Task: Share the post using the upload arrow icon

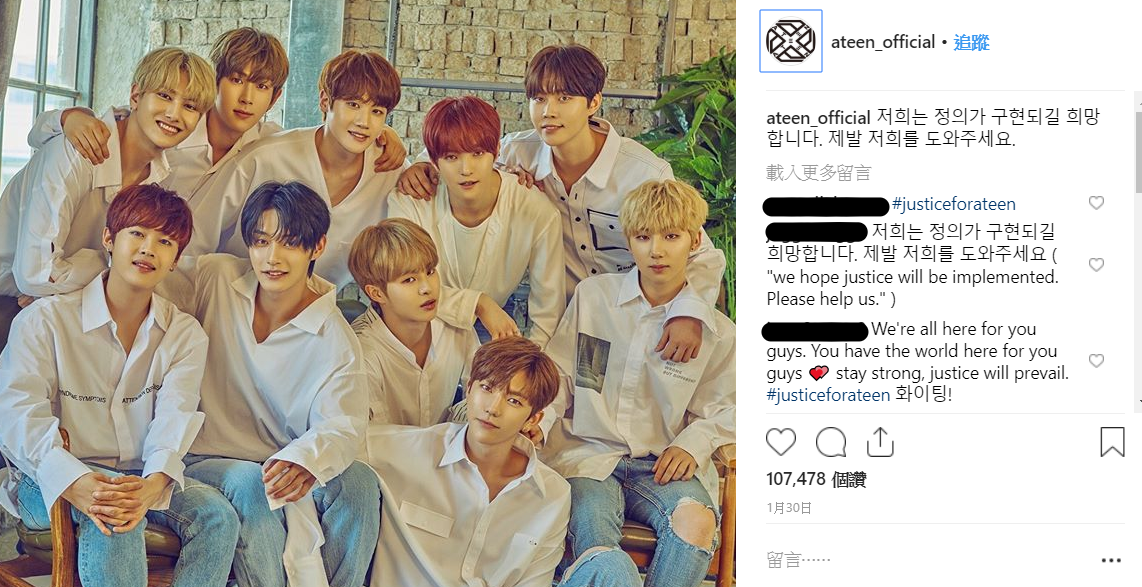Action: pos(880,441)
